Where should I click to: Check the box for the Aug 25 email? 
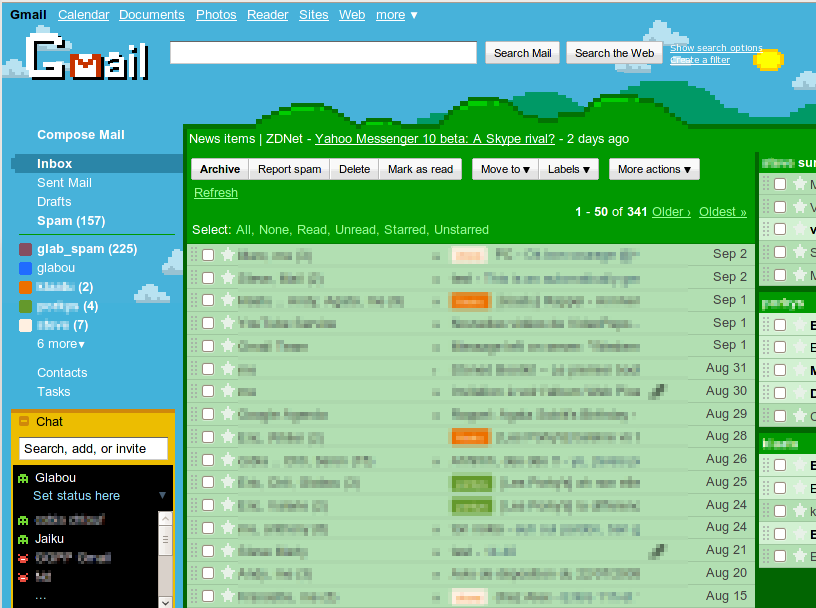208,483
